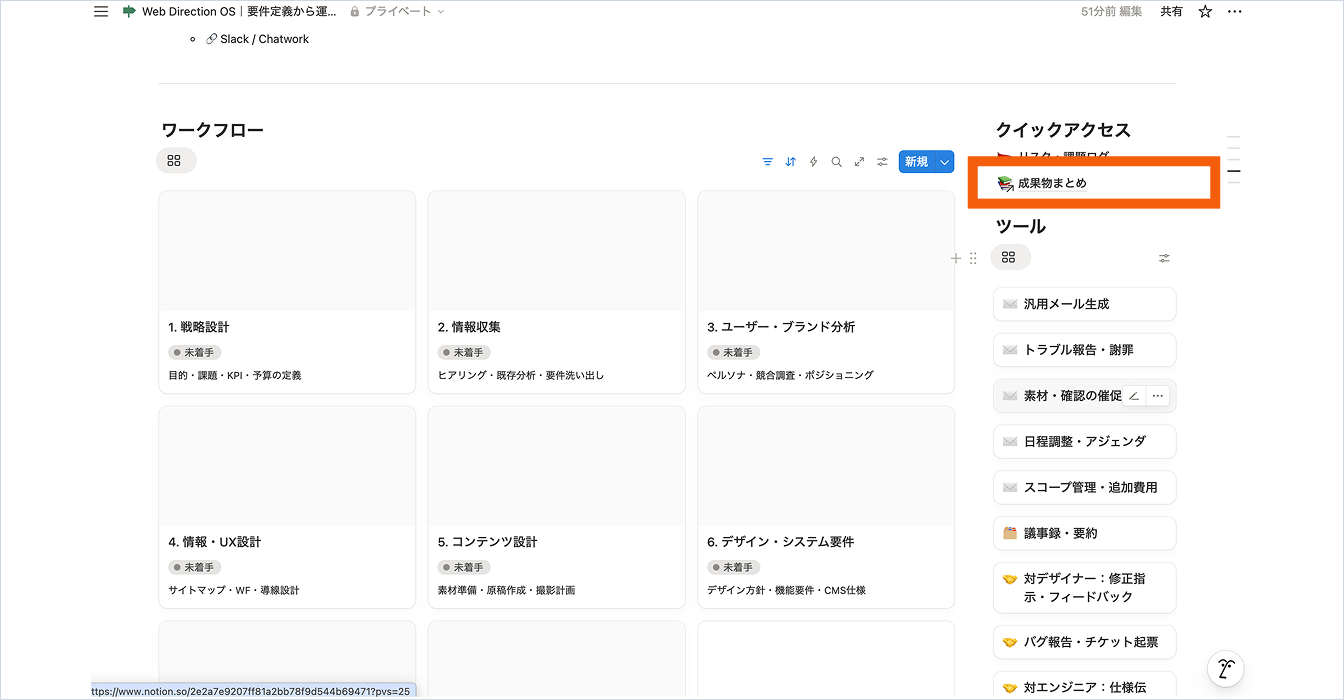Favorite this page with the star icon

pos(1205,12)
